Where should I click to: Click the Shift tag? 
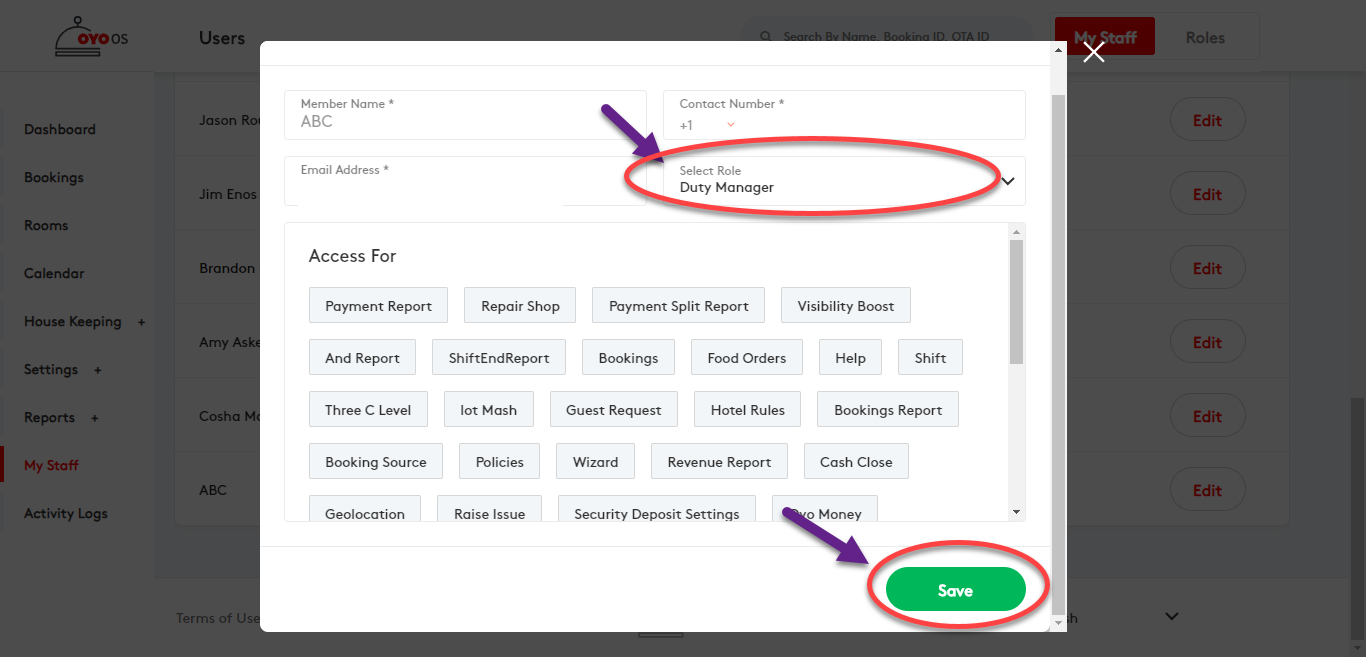(930, 358)
